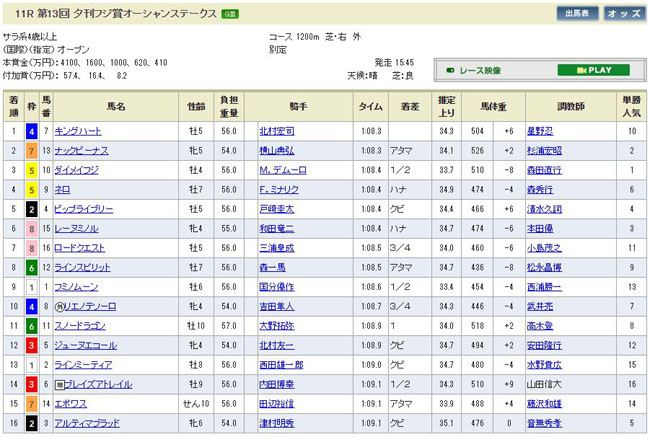Open trainer 藤沢和雄 link
Viewport: 650px width, 437px height.
pyautogui.click(x=546, y=403)
